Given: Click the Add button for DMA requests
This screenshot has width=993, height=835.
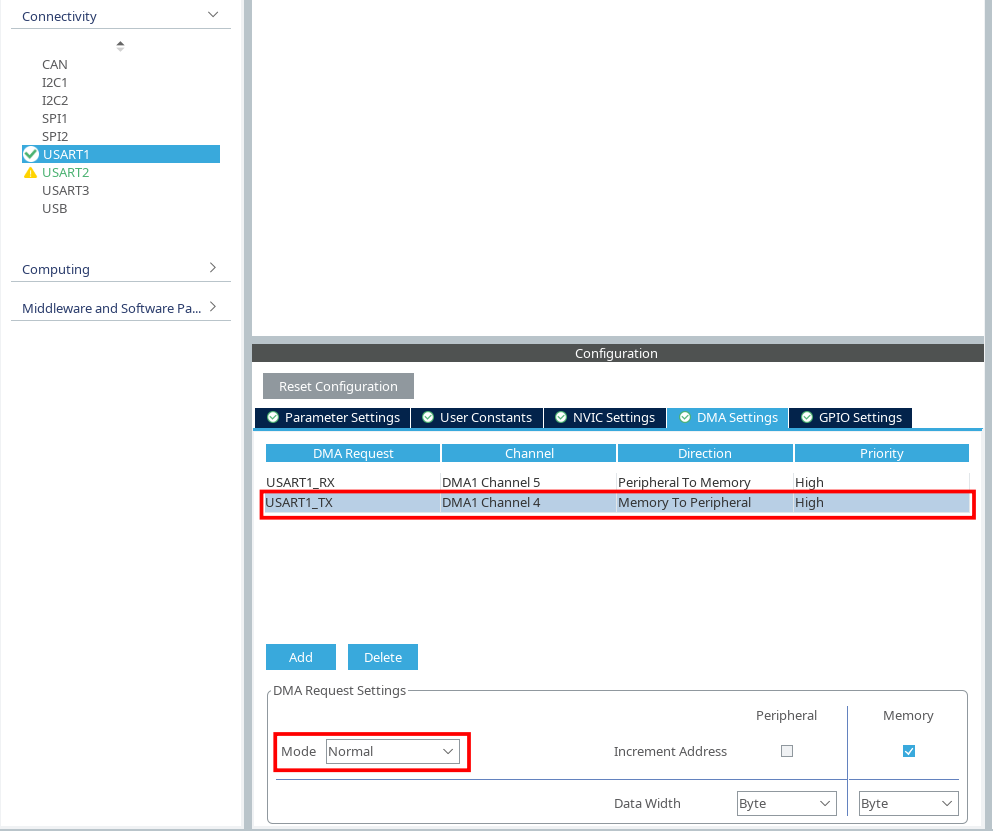Looking at the screenshot, I should click(300, 657).
